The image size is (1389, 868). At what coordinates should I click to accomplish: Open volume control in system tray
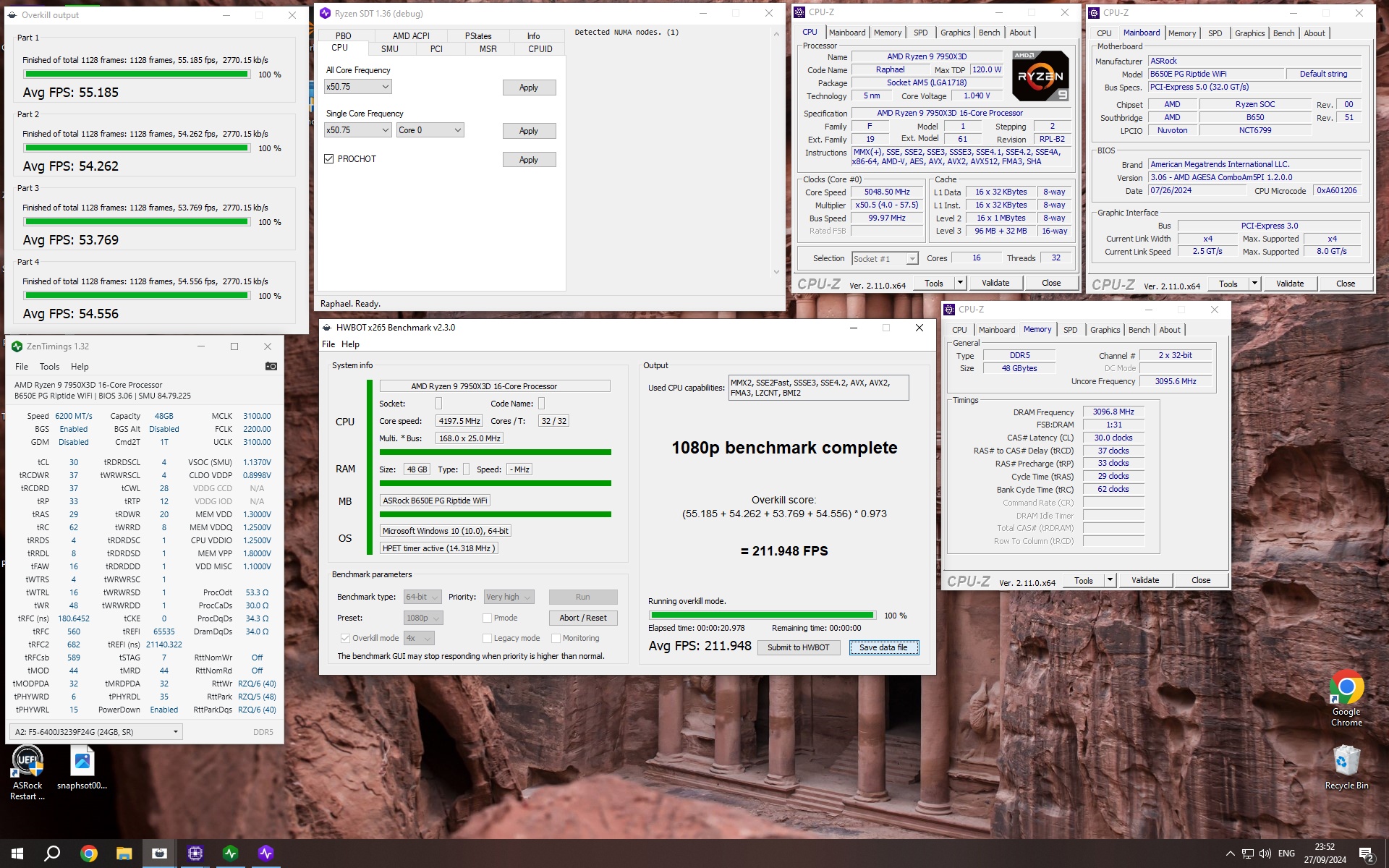[x=1265, y=854]
